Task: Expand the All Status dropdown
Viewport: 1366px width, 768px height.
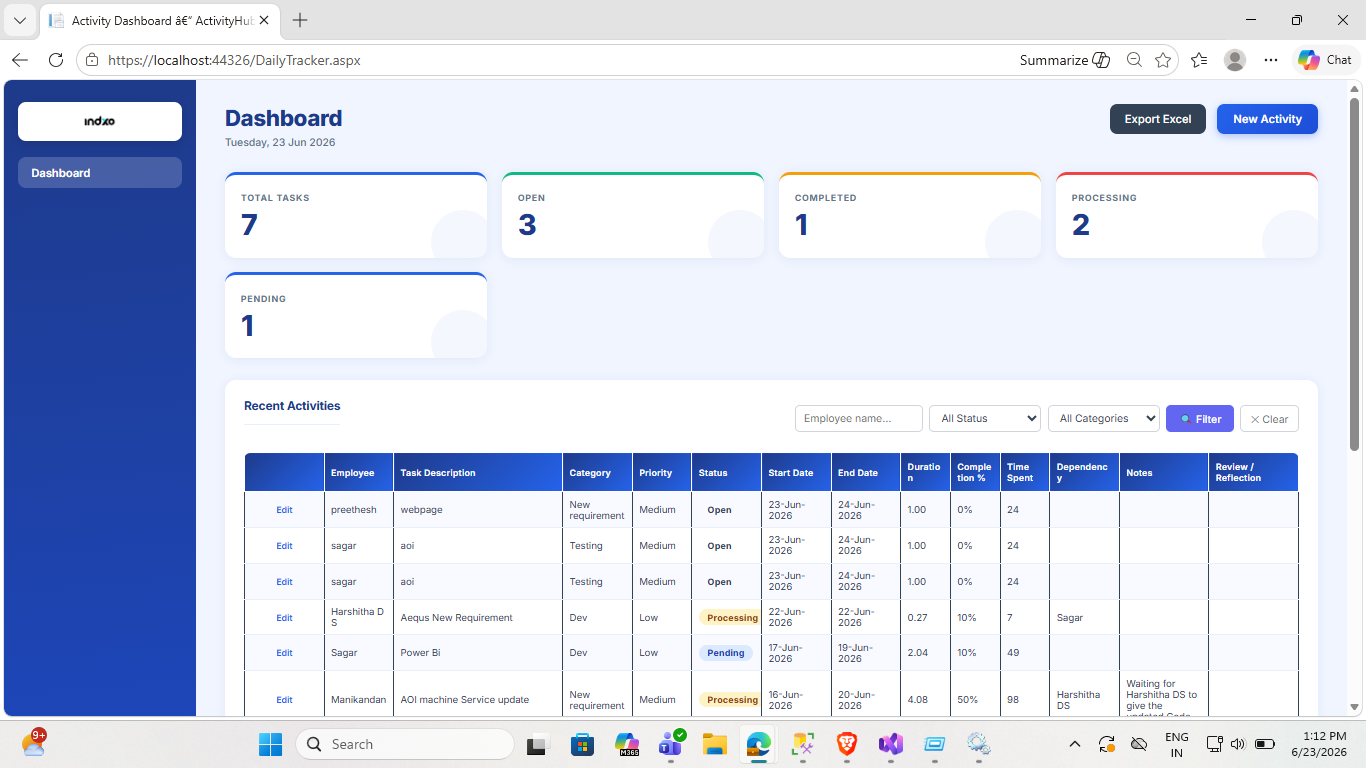Action: point(985,419)
